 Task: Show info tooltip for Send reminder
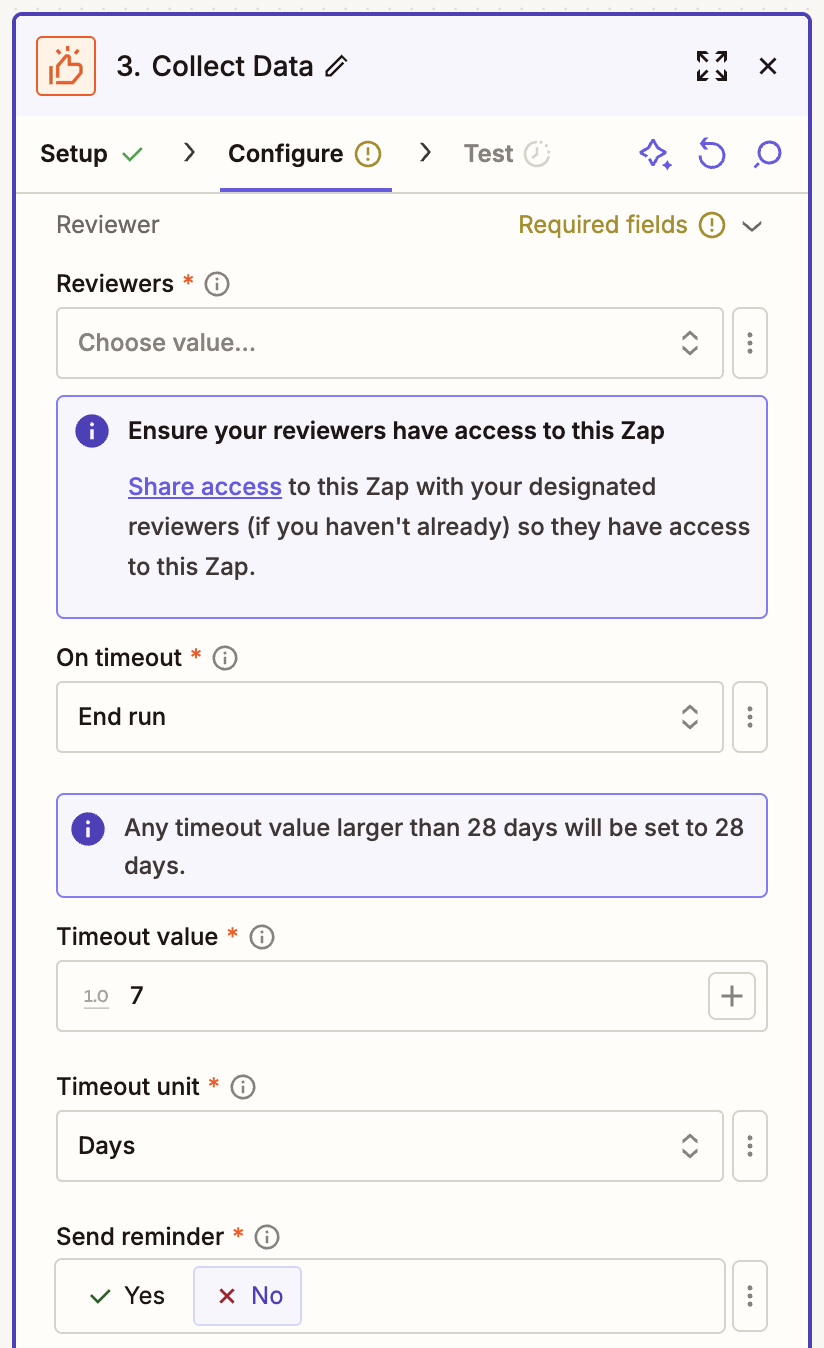(267, 1237)
